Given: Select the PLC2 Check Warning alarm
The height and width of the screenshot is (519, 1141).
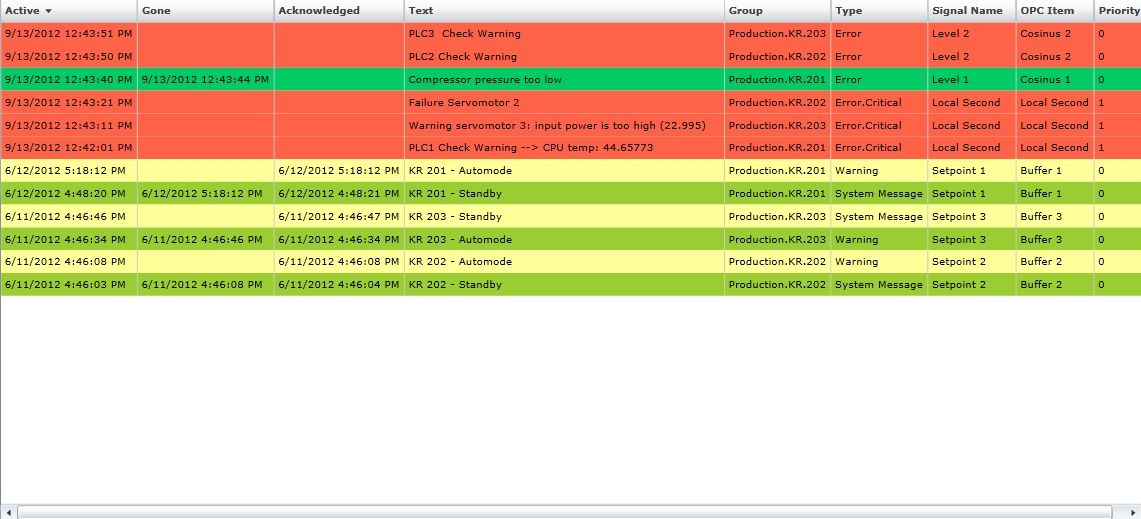Looking at the screenshot, I should 463,57.
